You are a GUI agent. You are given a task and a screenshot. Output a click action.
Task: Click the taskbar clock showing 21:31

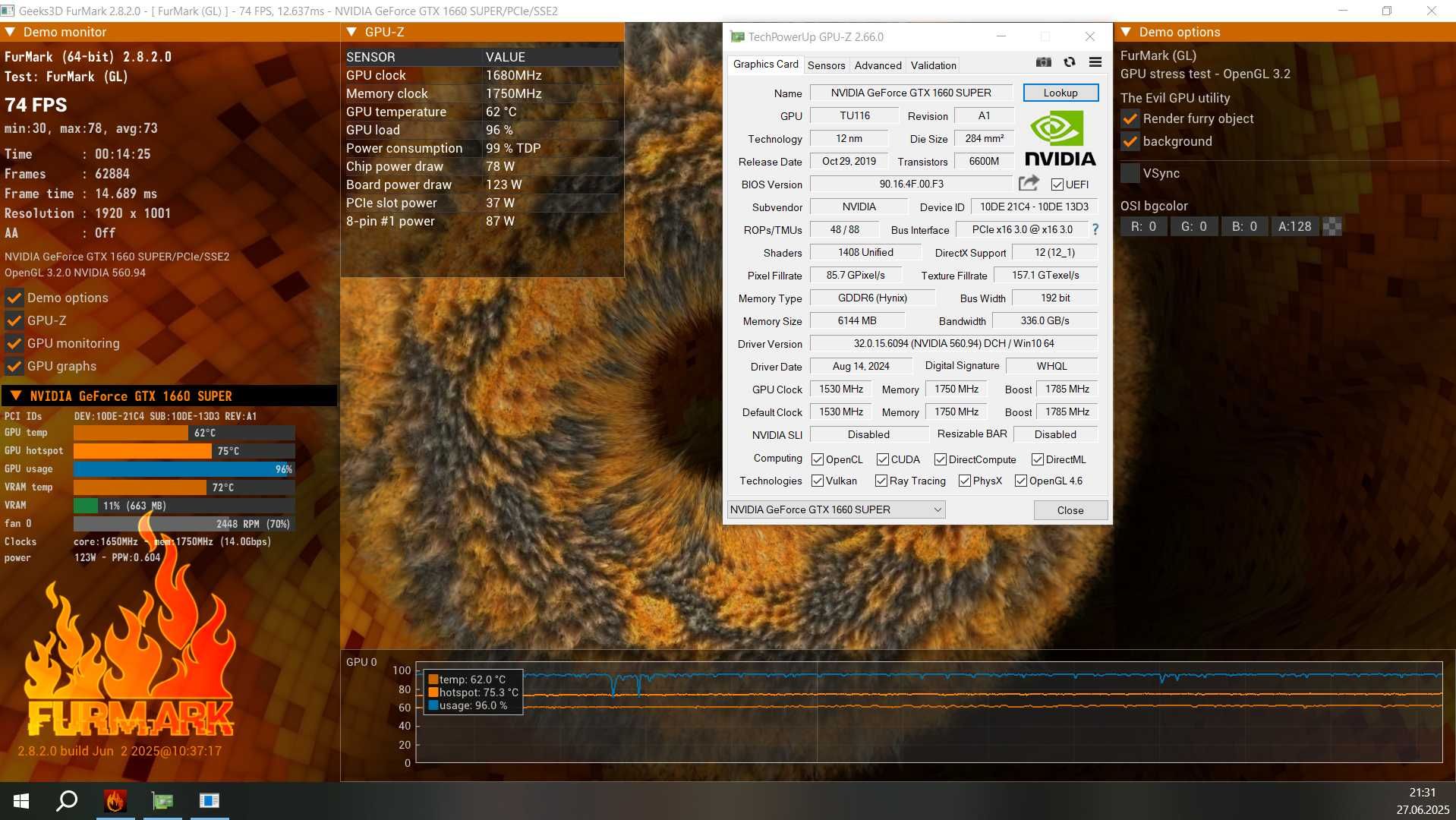tap(1422, 793)
